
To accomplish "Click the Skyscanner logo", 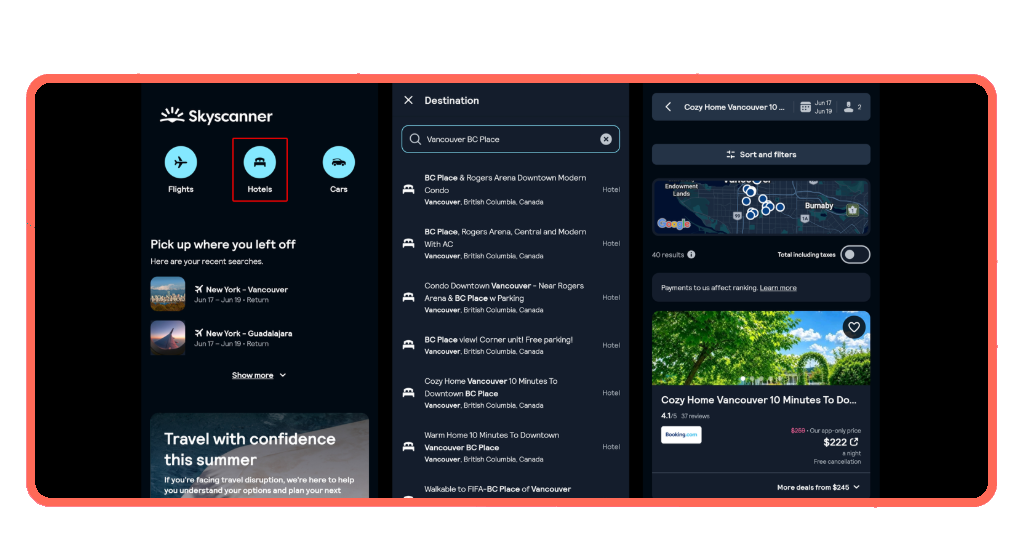I will point(216,116).
